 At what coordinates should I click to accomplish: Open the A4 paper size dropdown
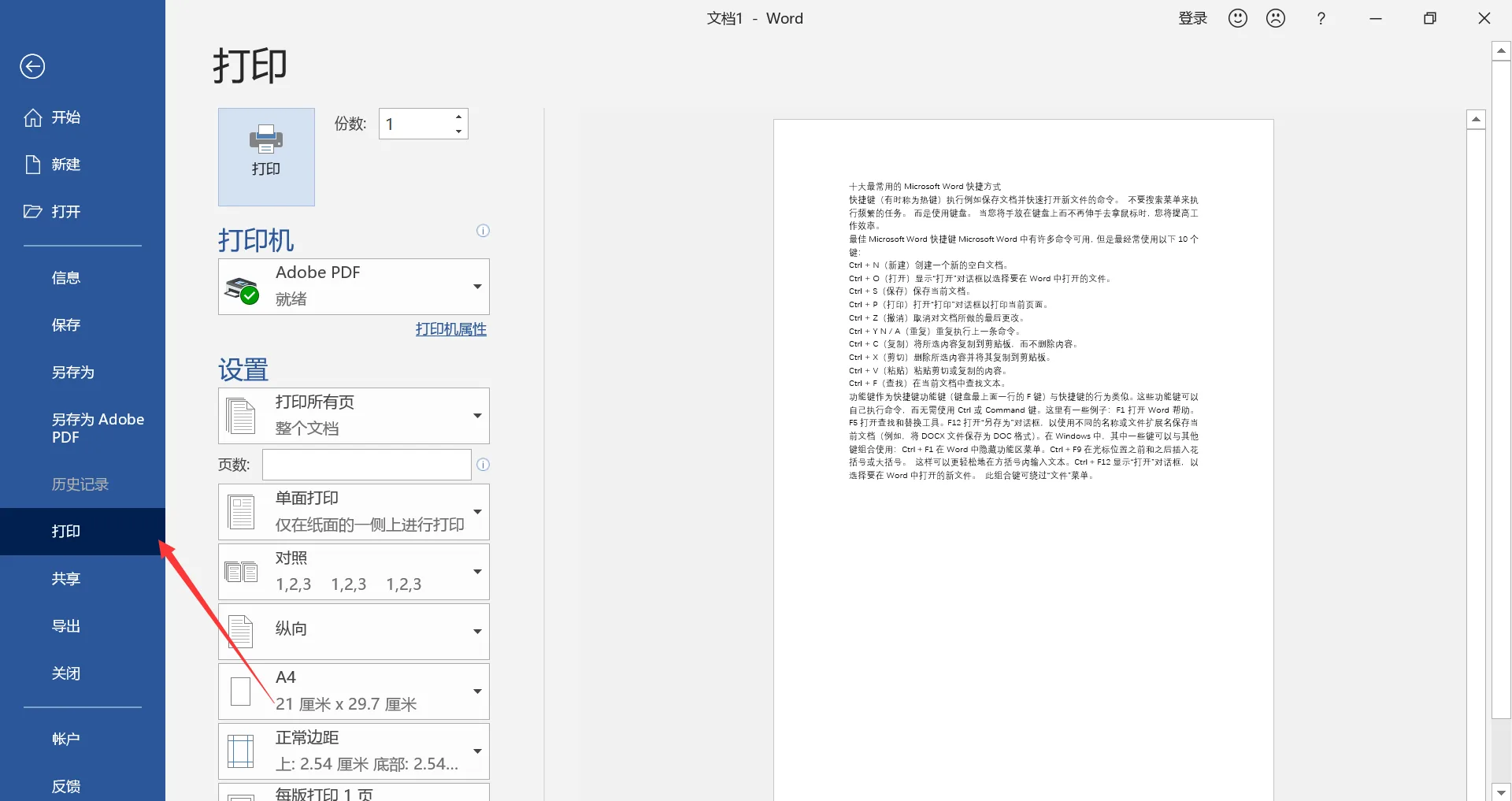(x=354, y=692)
